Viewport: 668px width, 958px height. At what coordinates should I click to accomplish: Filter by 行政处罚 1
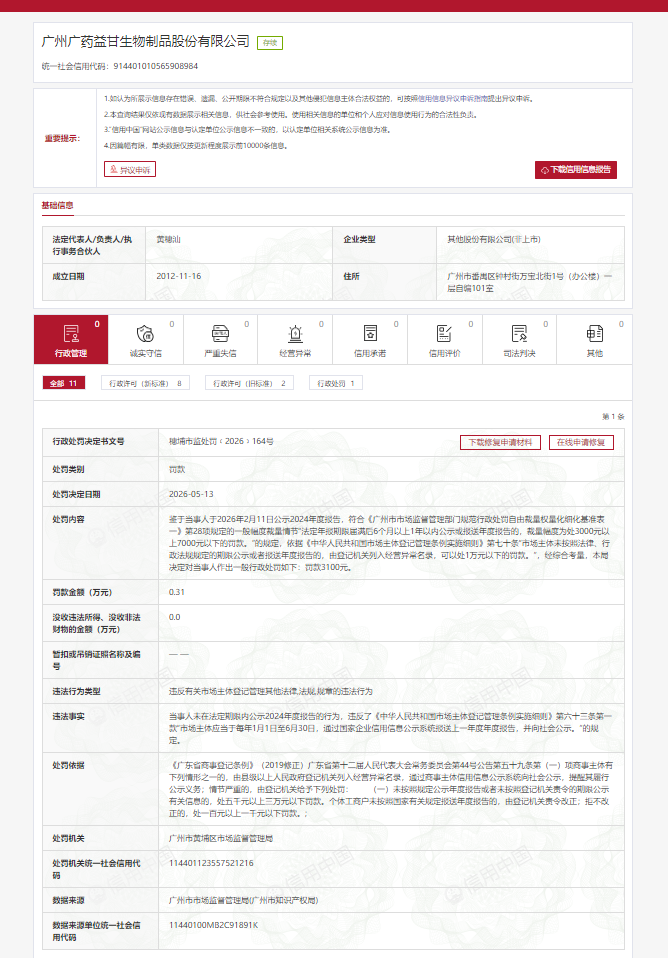click(336, 383)
